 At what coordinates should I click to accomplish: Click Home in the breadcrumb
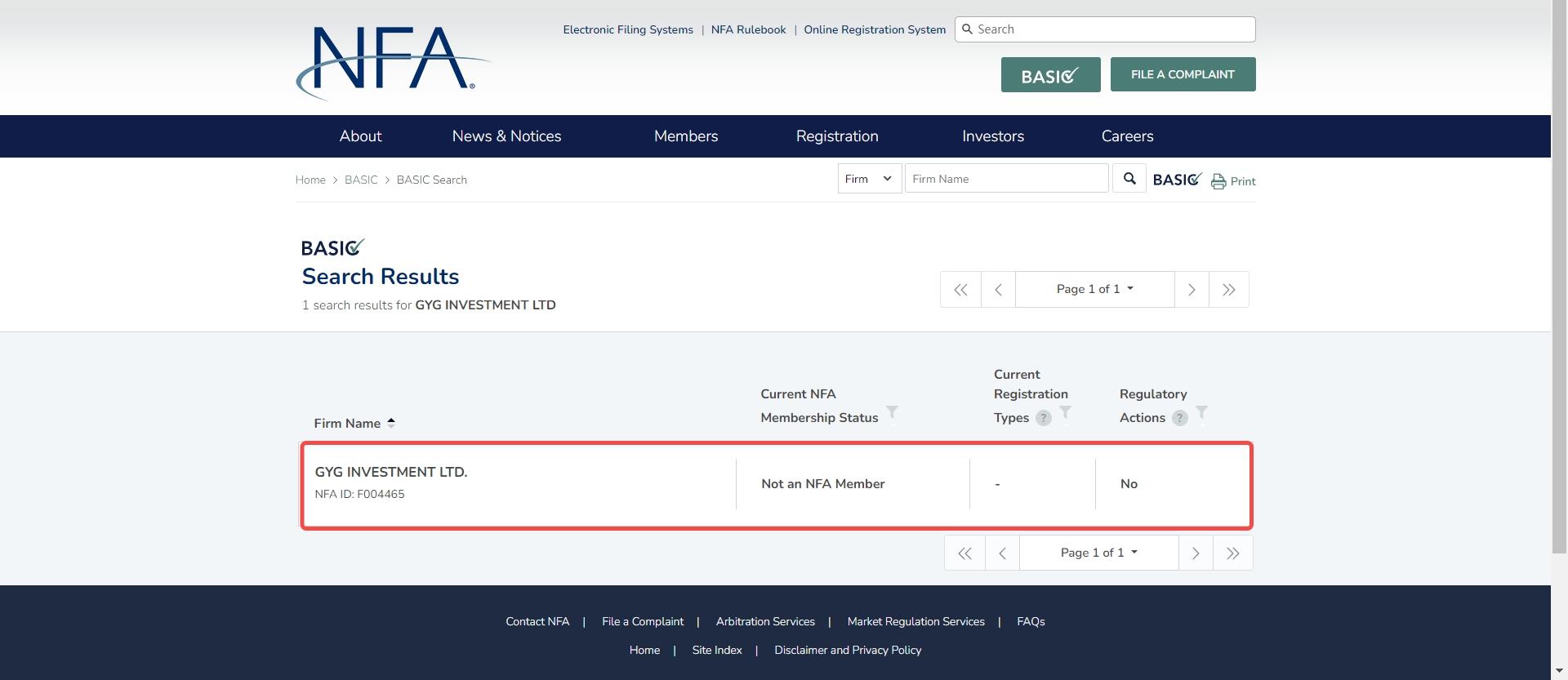coord(310,180)
